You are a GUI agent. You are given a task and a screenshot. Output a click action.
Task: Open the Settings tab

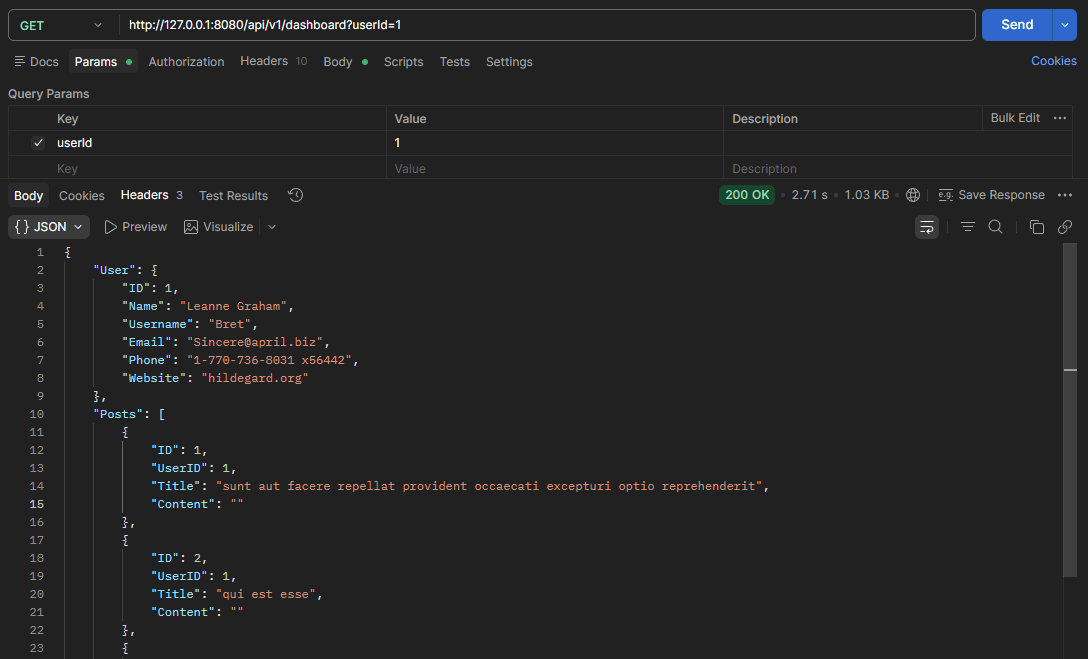(x=509, y=62)
